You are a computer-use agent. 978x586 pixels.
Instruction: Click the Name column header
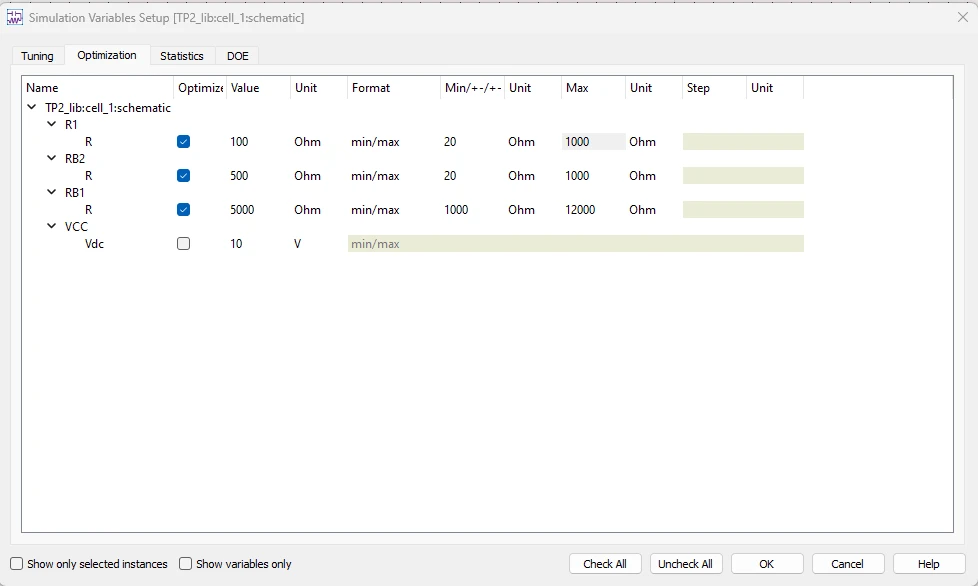click(98, 88)
